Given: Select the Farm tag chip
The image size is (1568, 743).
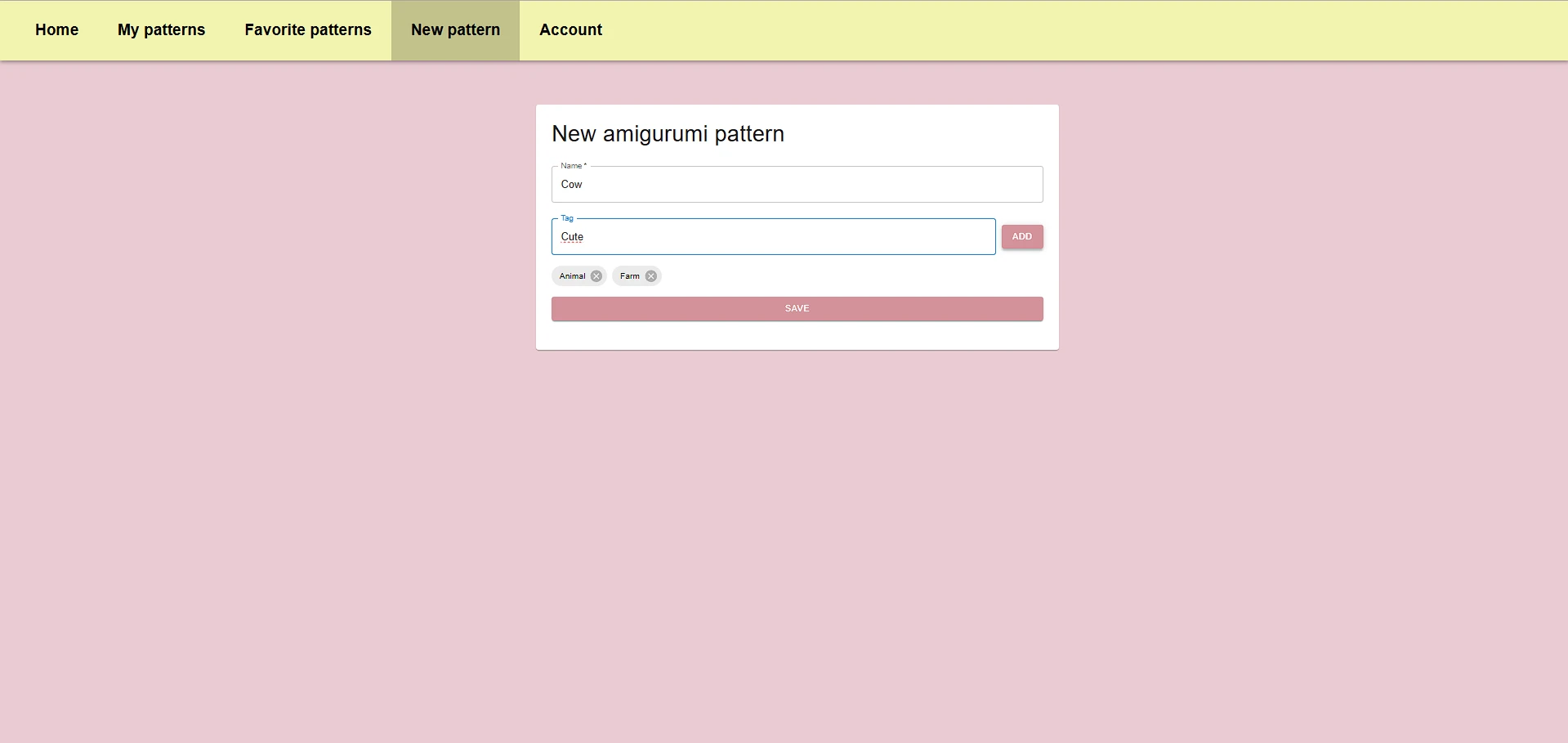Looking at the screenshot, I should click(x=629, y=276).
